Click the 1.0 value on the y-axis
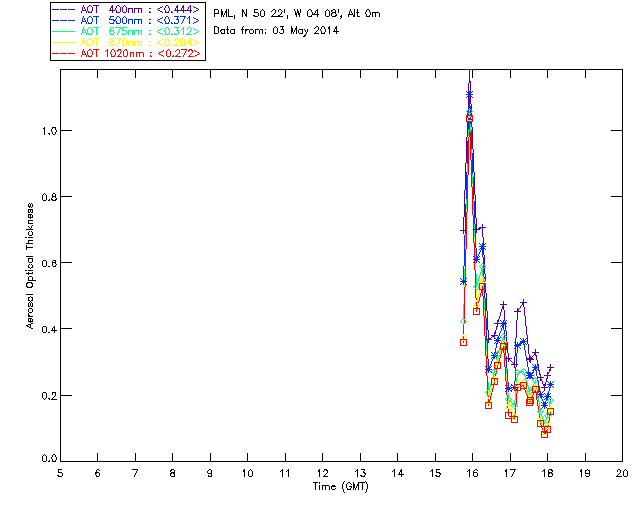The image size is (640, 512). click(49, 131)
